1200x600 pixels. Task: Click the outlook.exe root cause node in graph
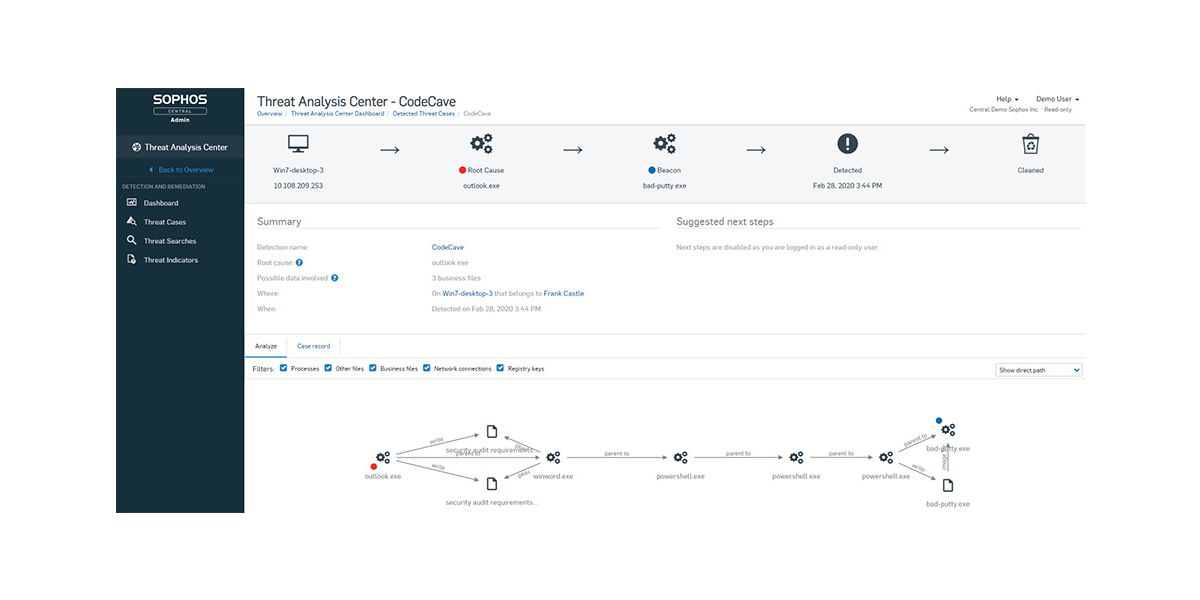click(x=383, y=458)
